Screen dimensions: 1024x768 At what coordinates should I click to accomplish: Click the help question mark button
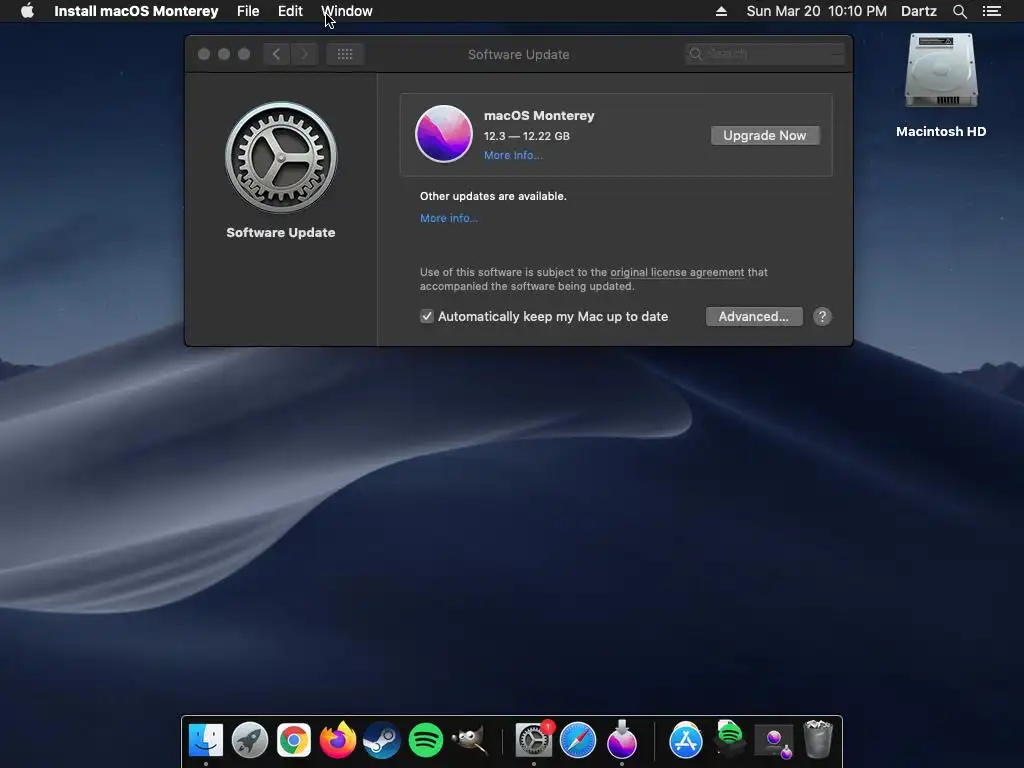point(822,317)
